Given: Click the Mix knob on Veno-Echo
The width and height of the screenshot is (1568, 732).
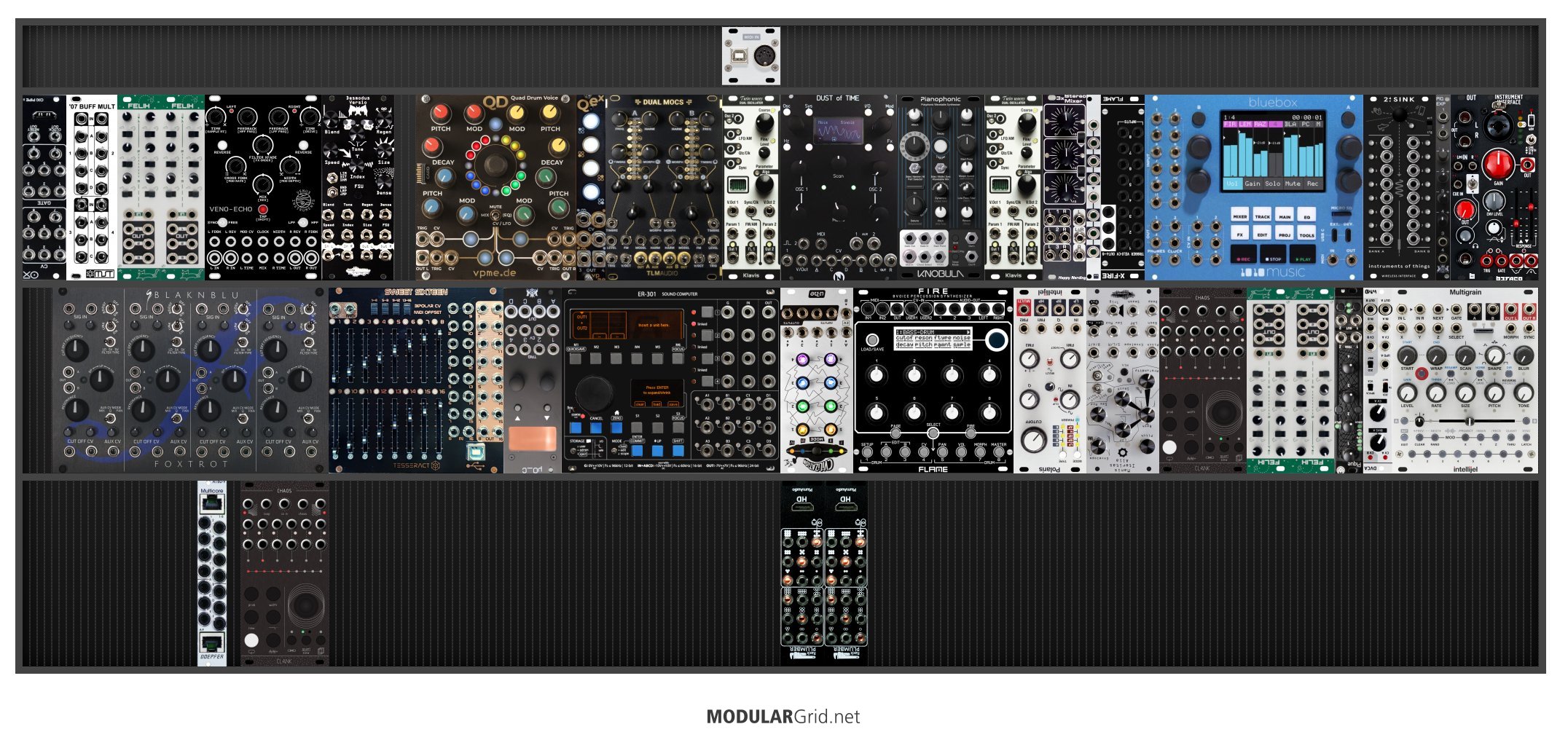Looking at the screenshot, I should [x=262, y=184].
